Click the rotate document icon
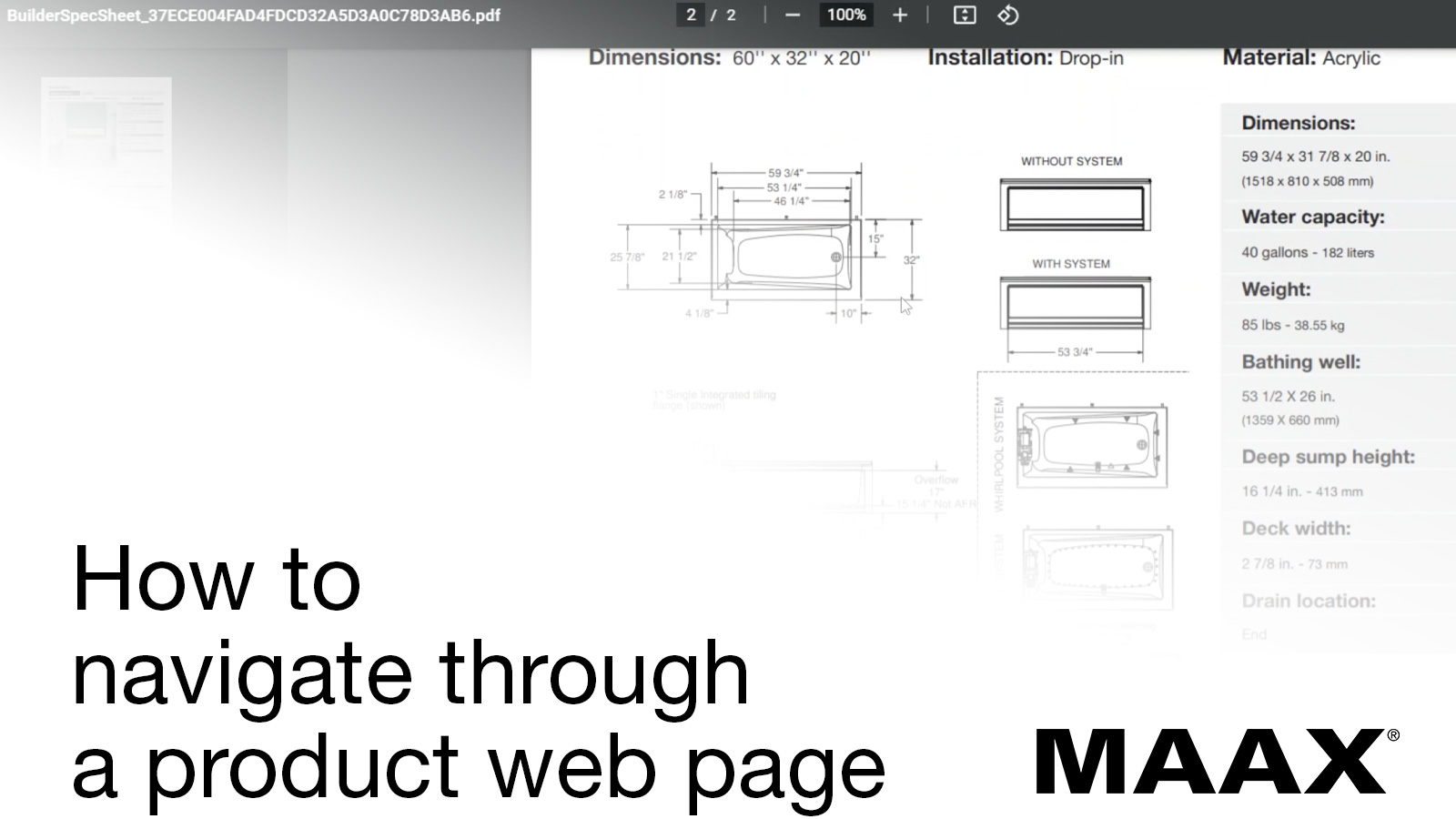 (1007, 15)
